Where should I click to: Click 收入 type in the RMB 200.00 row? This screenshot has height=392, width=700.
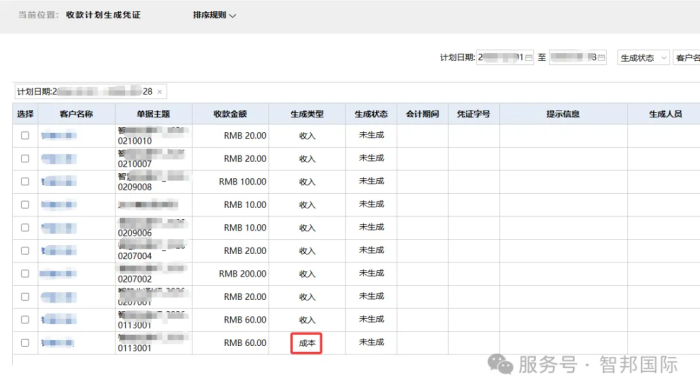307,274
